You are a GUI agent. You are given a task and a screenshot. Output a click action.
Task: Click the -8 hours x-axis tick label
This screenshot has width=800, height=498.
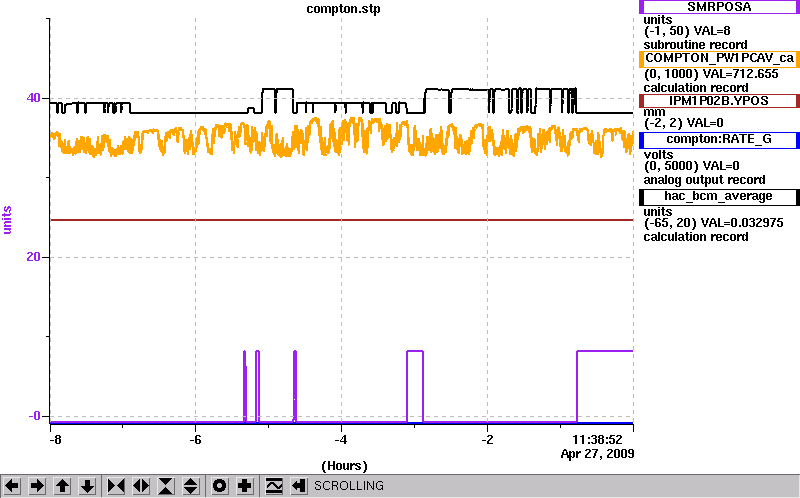point(54,440)
